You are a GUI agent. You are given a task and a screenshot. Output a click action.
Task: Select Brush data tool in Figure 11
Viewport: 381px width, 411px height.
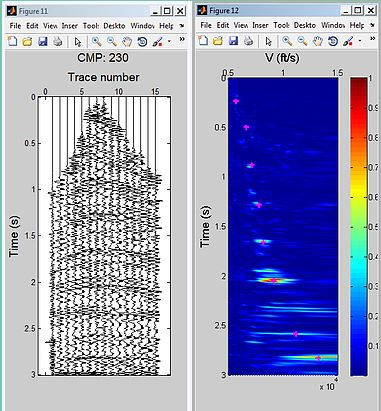pos(157,42)
